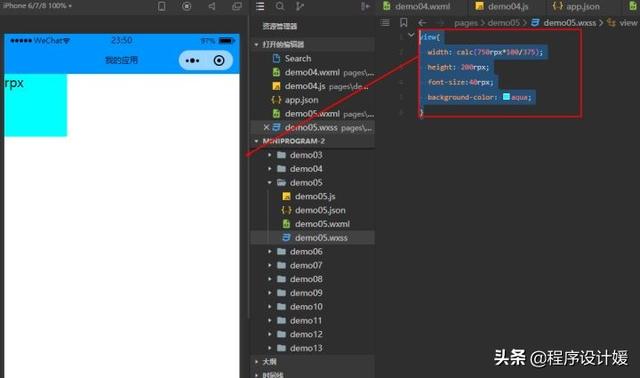
Task: Click the demo10 folder row
Action: (x=313, y=307)
